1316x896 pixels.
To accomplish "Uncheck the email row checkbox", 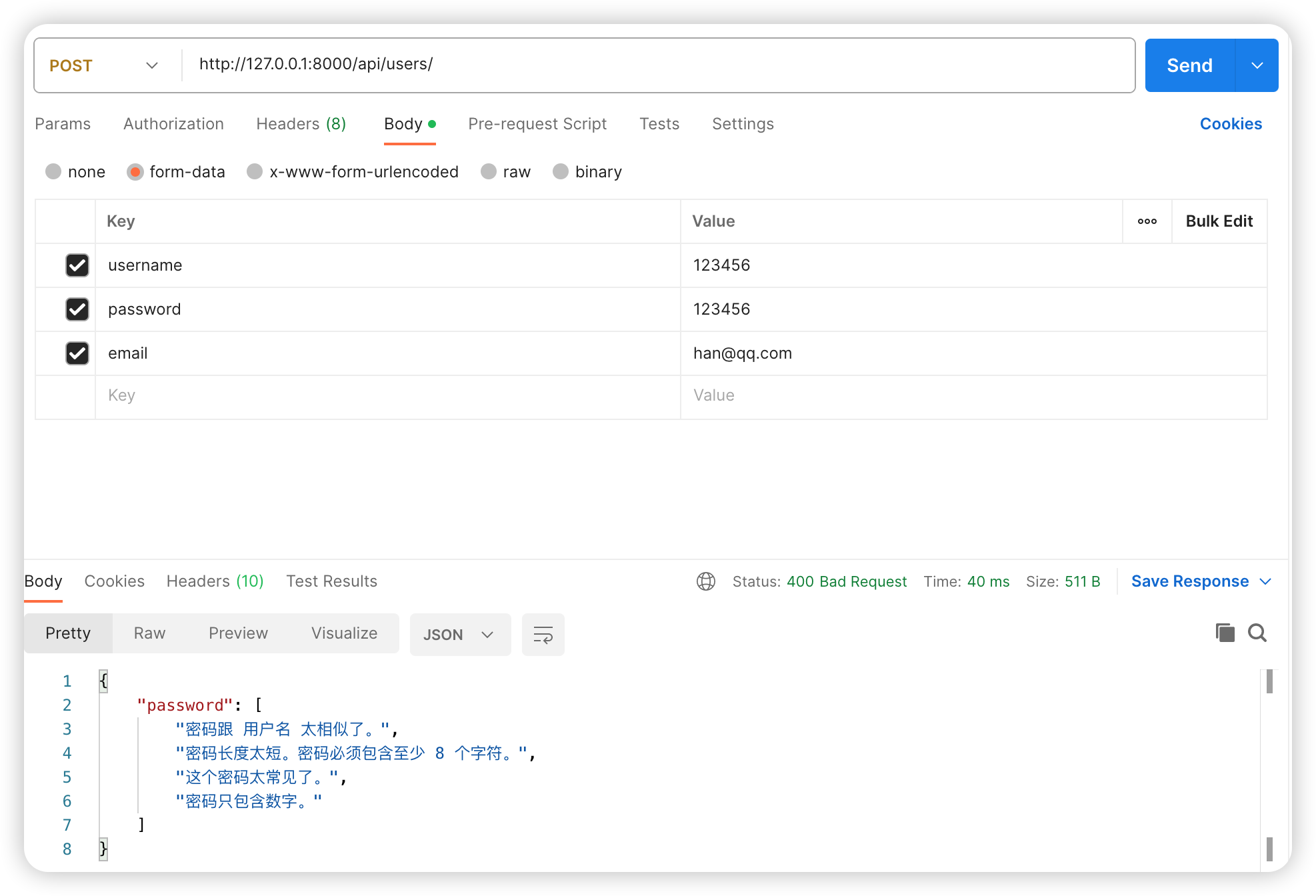I will 77,353.
